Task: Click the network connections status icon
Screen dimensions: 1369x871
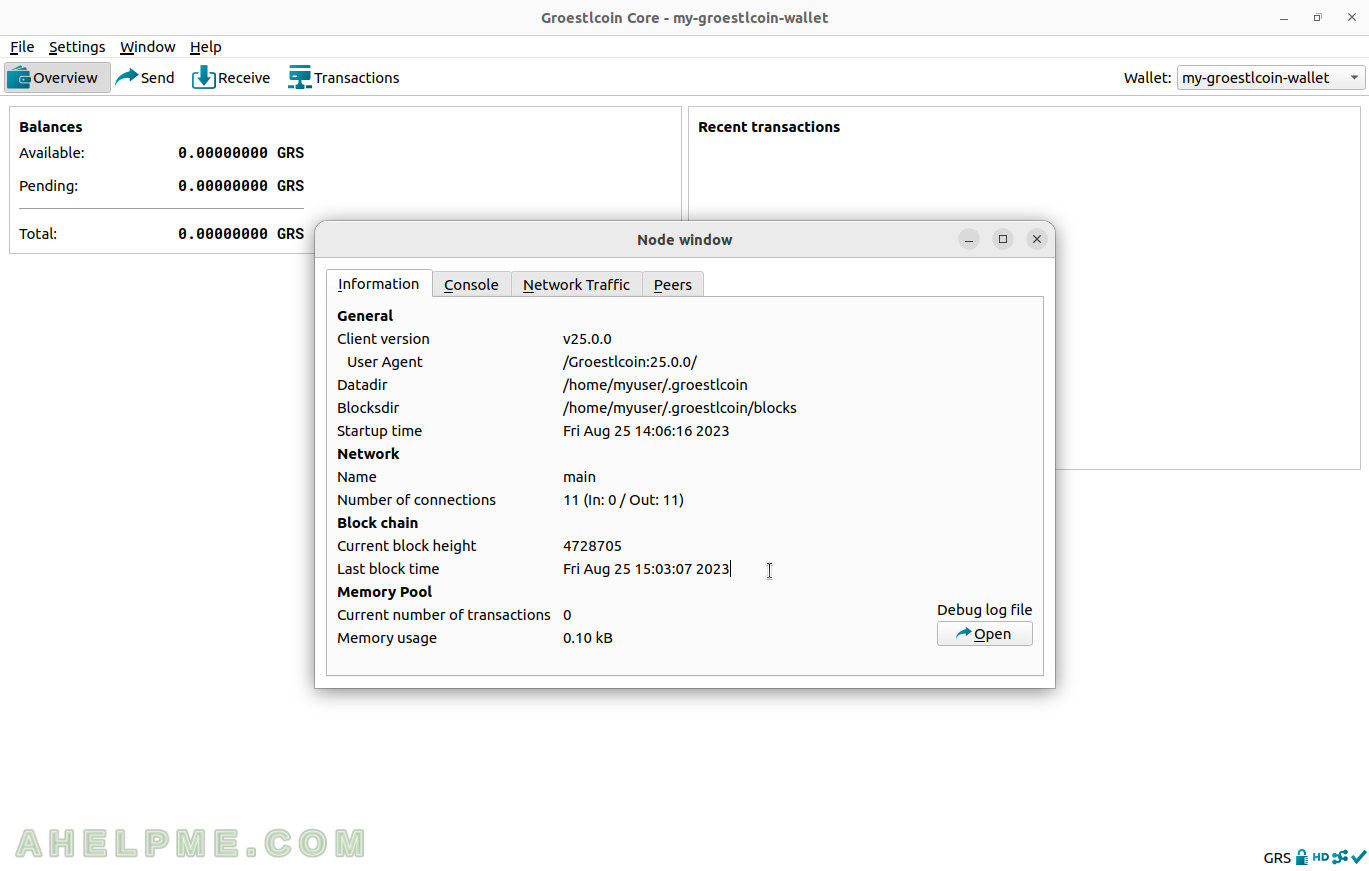Action: click(1340, 857)
